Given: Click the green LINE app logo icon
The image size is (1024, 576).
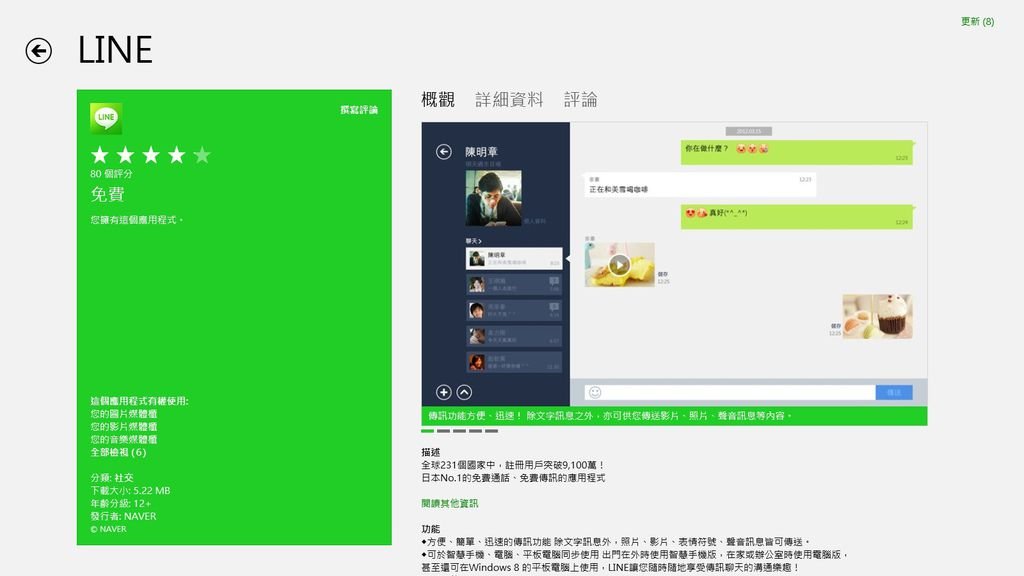Looking at the screenshot, I should [106, 118].
